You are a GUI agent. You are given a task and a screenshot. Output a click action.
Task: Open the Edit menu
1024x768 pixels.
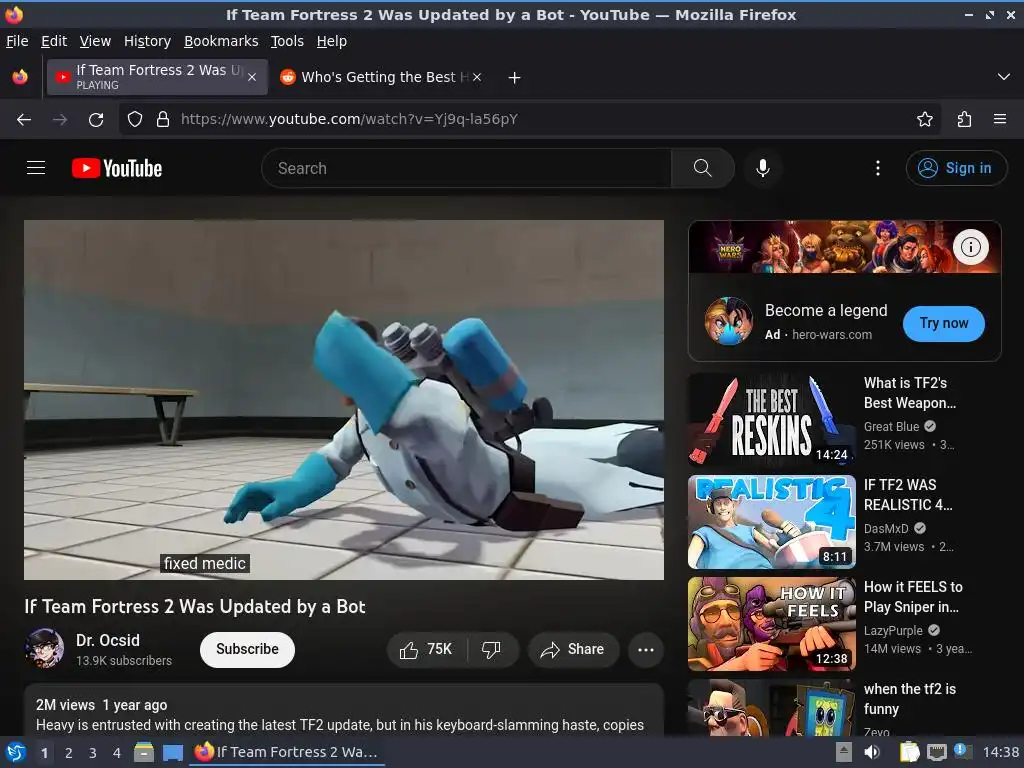(54, 41)
